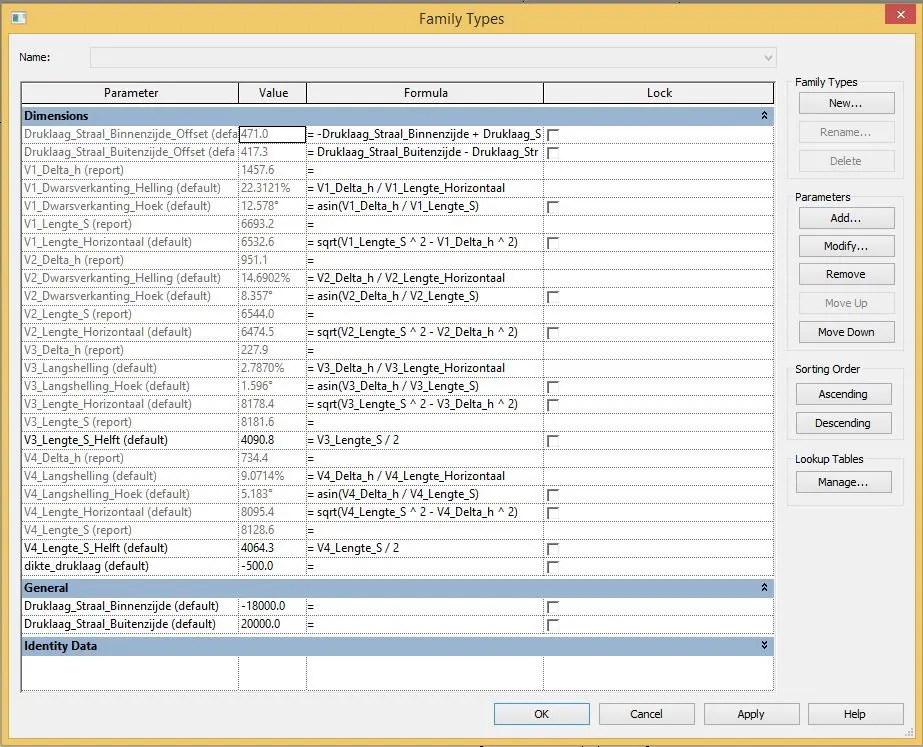Click the Family Types window icon in title bar
The image size is (923, 747).
click(18, 18)
